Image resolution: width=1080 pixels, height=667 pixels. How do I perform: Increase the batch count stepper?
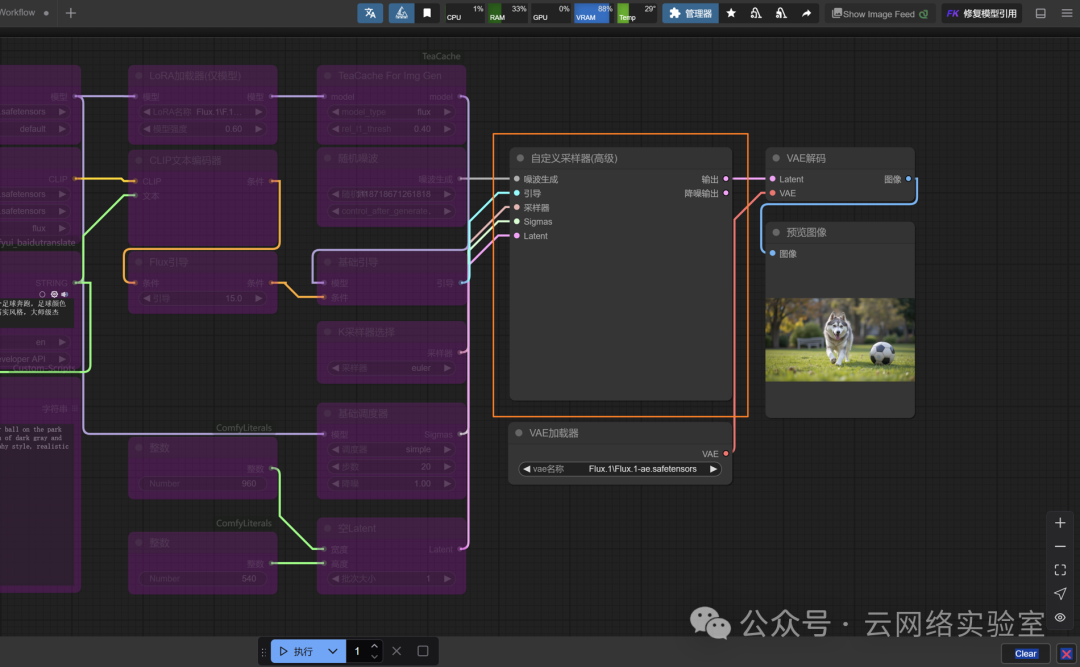click(374, 646)
